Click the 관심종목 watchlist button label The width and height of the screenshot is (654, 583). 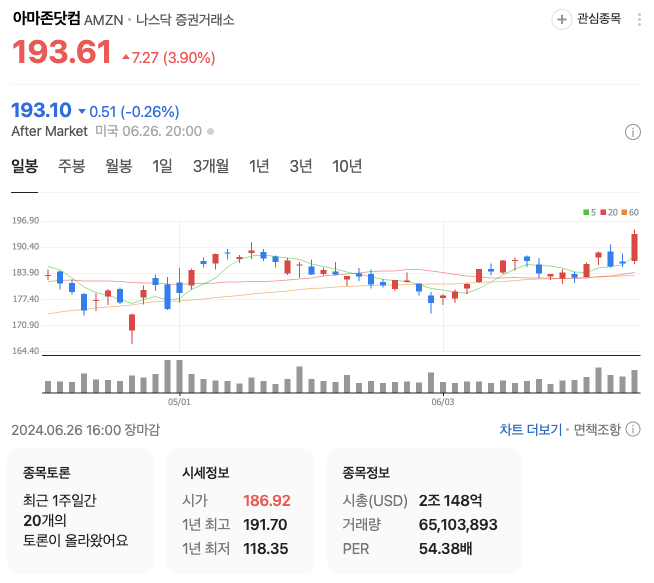pos(599,19)
